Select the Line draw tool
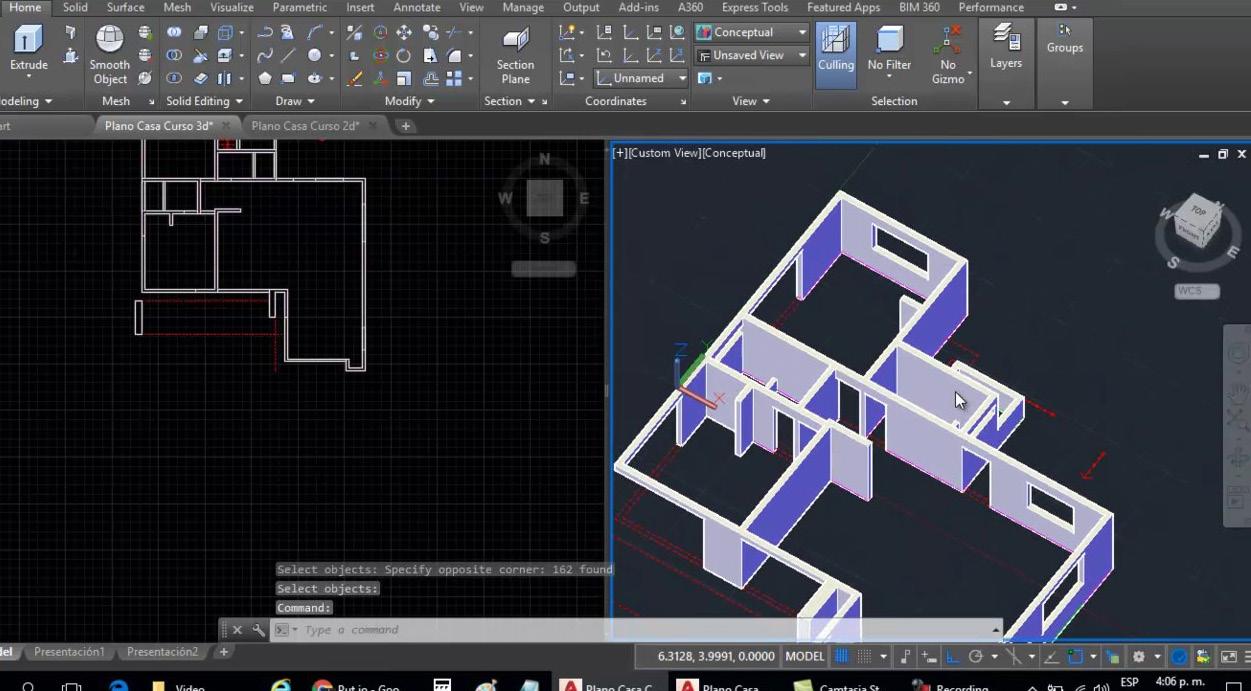1251x691 pixels. click(x=288, y=56)
